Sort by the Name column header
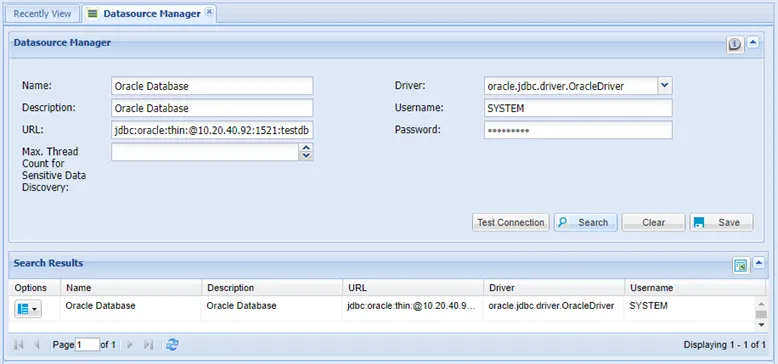 click(x=131, y=288)
